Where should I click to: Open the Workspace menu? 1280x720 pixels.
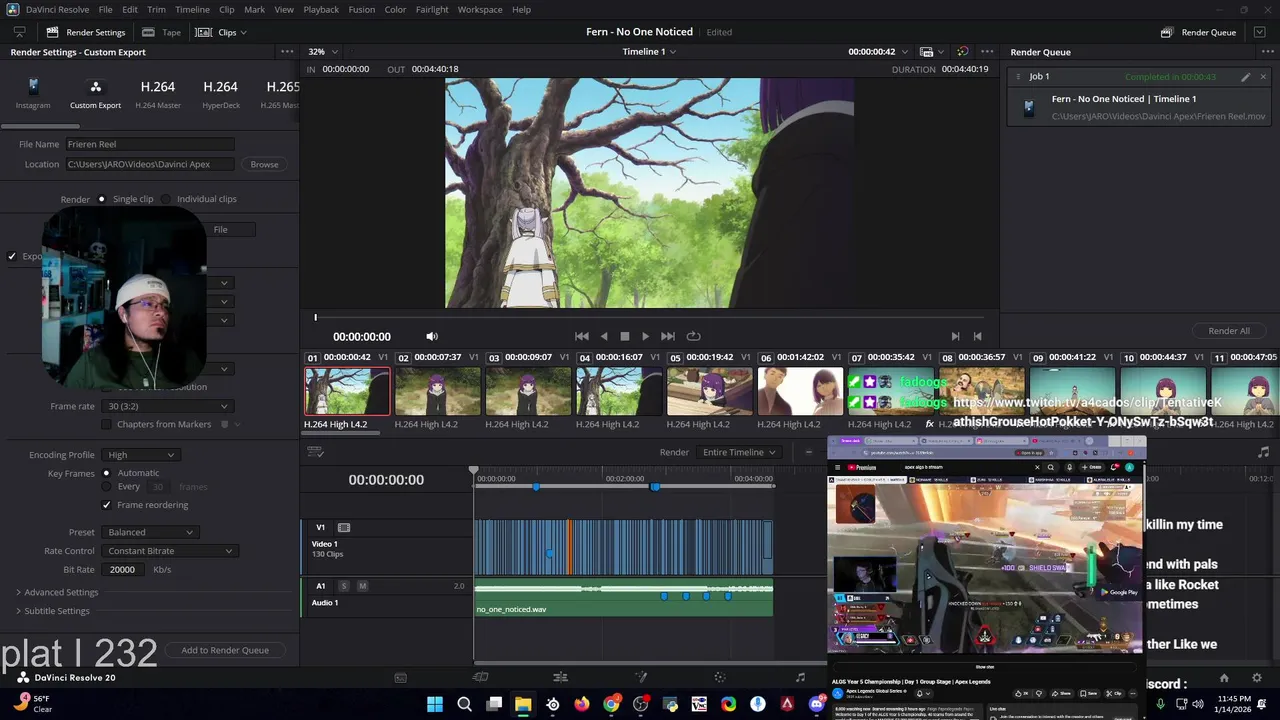click(480, 9)
